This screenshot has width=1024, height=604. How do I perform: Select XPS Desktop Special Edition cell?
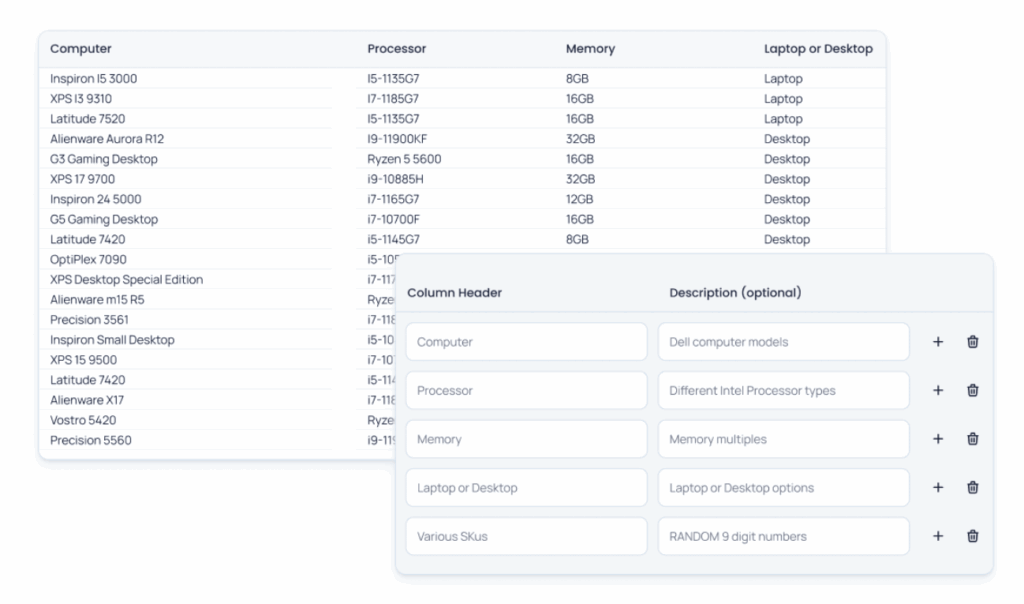(x=126, y=279)
